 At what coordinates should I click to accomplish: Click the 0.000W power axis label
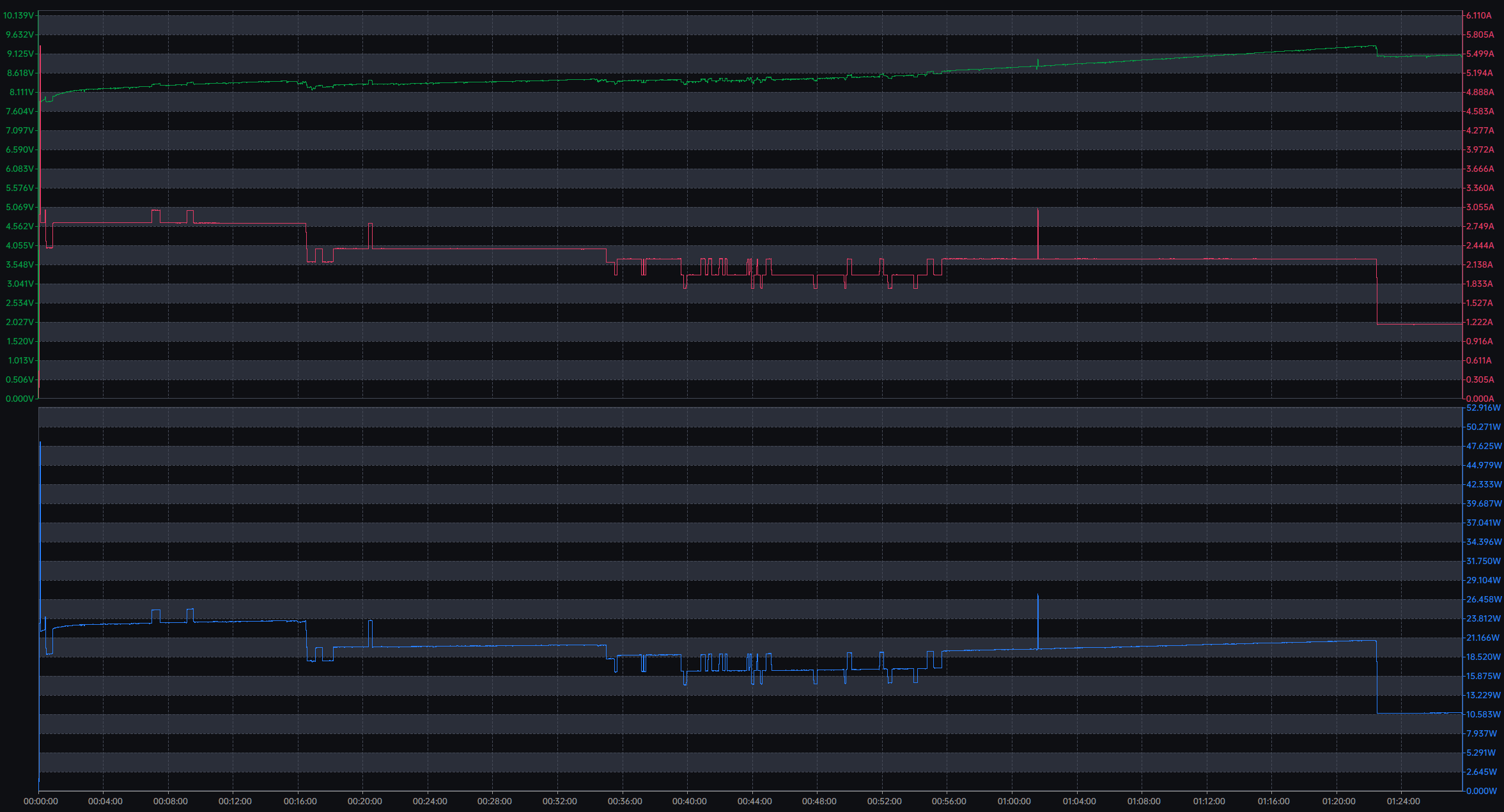point(1482,791)
